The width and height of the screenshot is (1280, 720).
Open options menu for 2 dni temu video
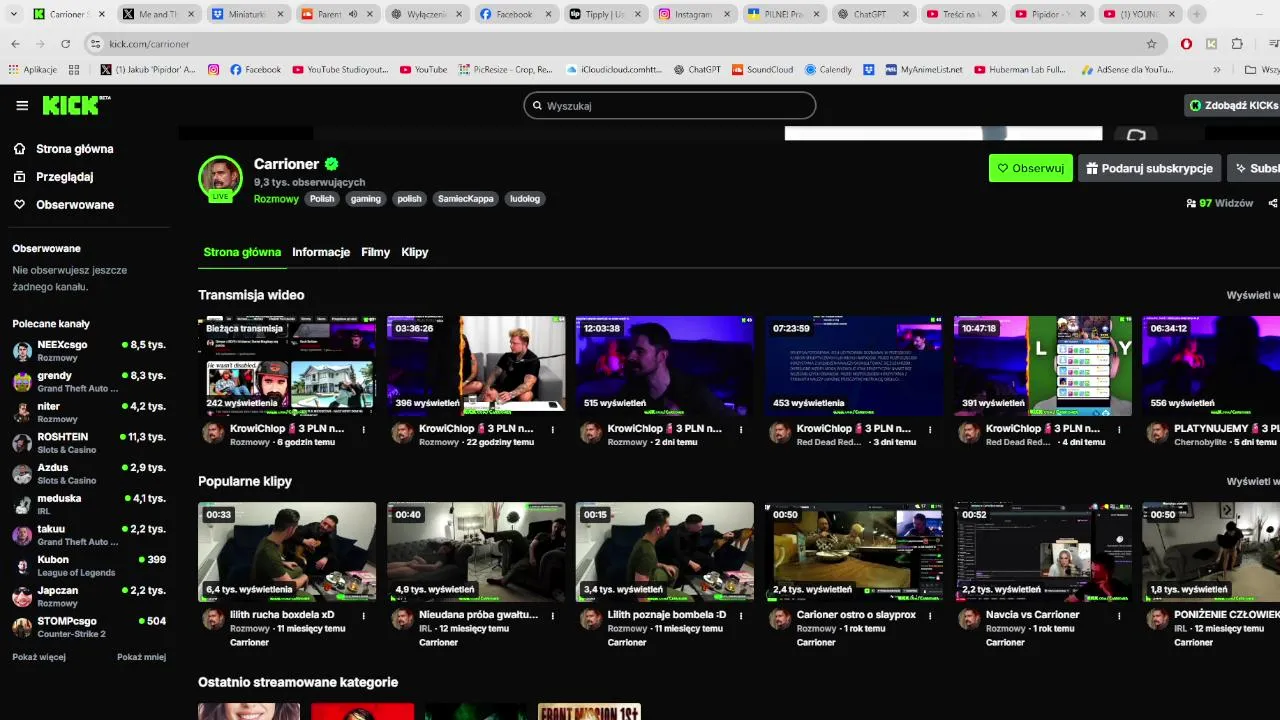[741, 430]
